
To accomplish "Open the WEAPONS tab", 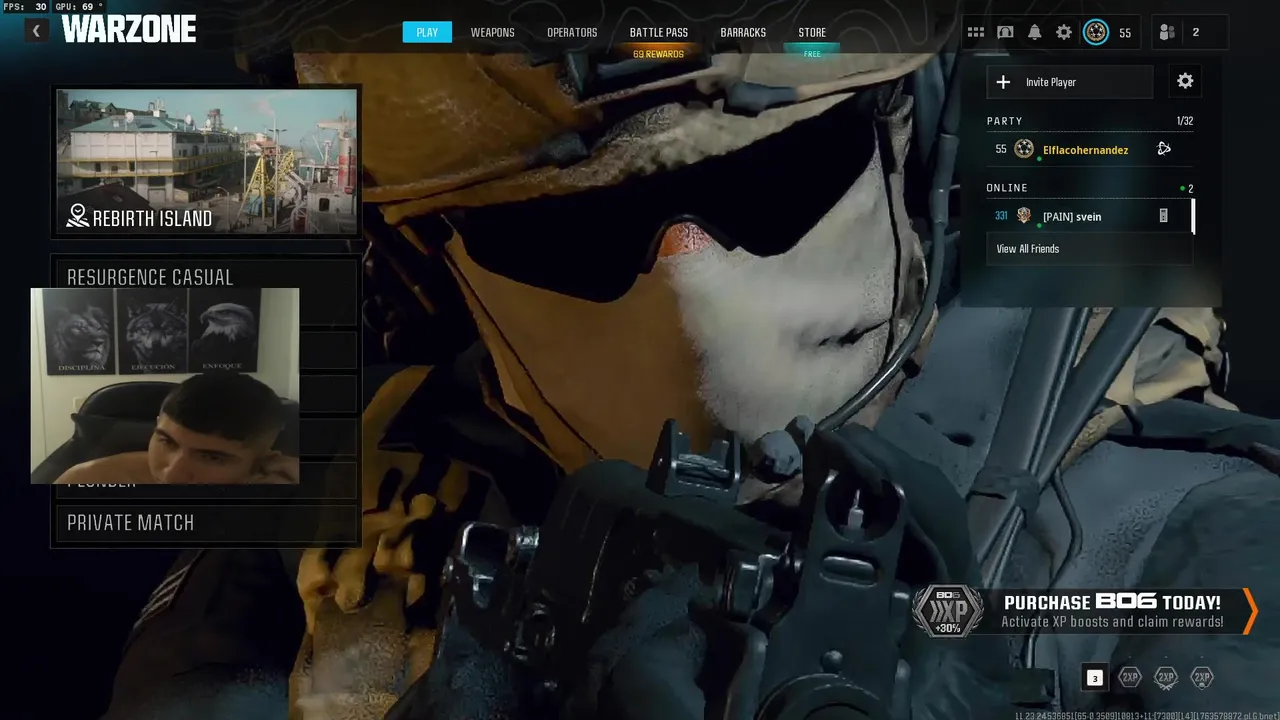I will pyautogui.click(x=493, y=33).
